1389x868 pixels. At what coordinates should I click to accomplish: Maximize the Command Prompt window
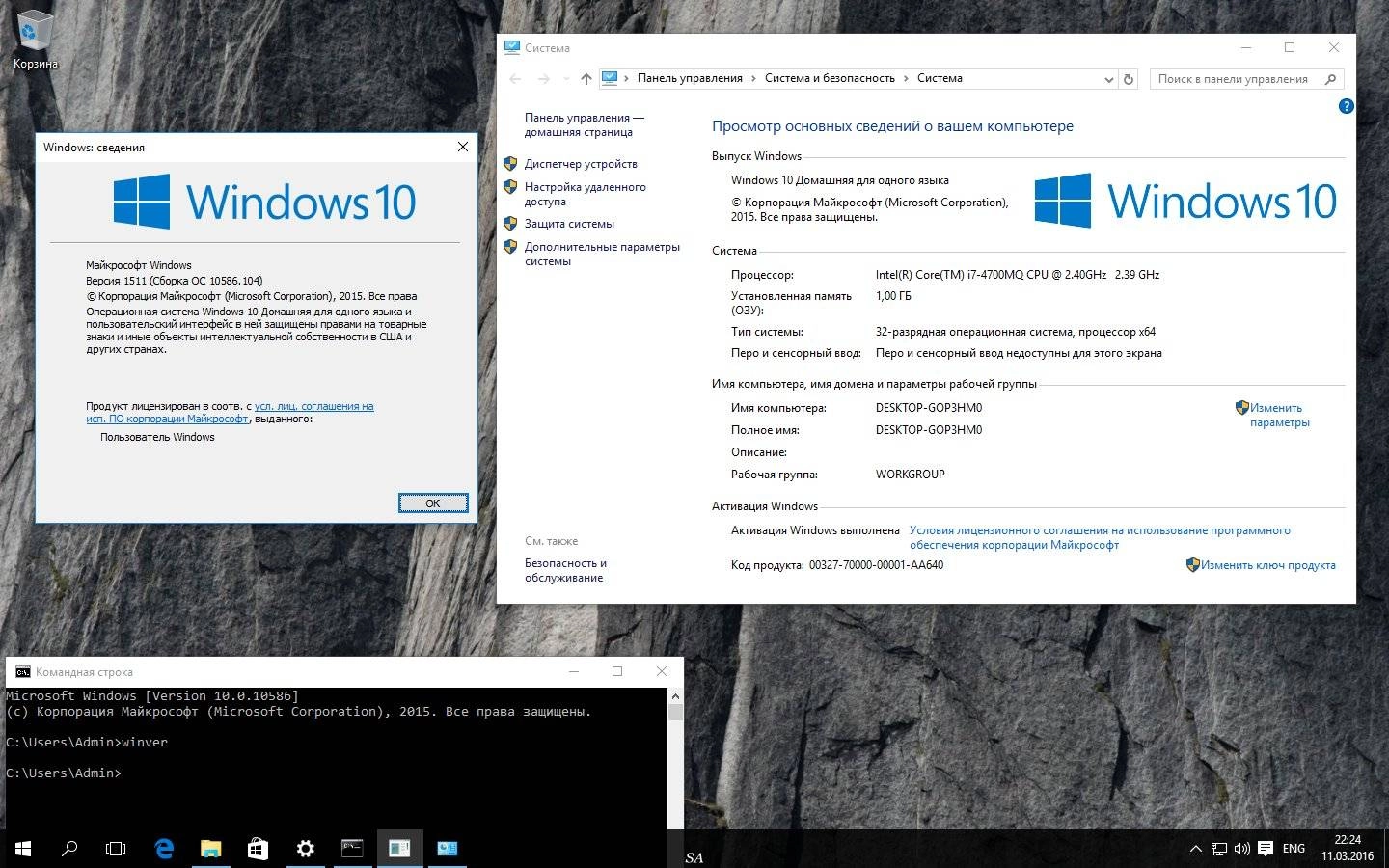(617, 671)
